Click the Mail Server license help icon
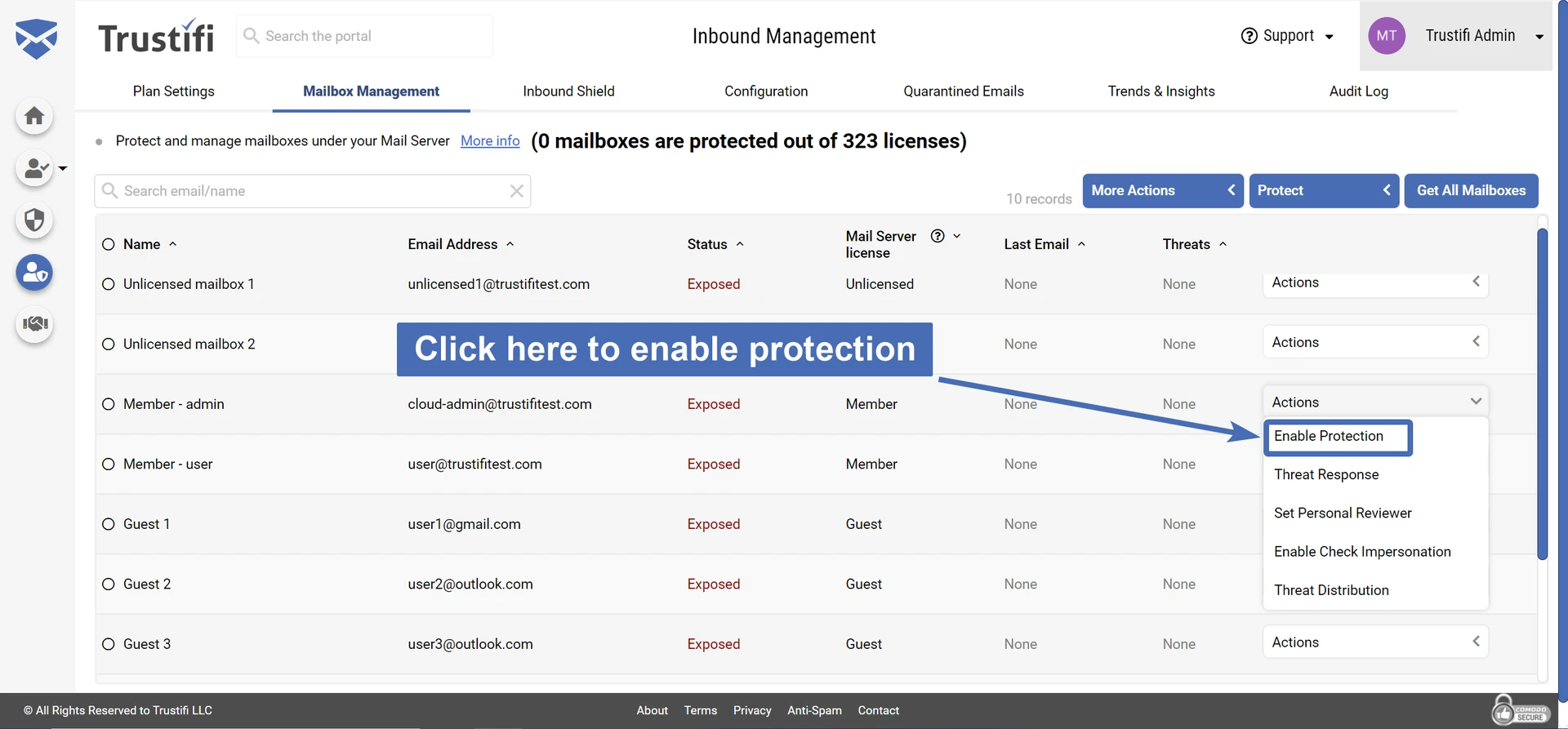This screenshot has width=1568, height=729. pos(938,236)
